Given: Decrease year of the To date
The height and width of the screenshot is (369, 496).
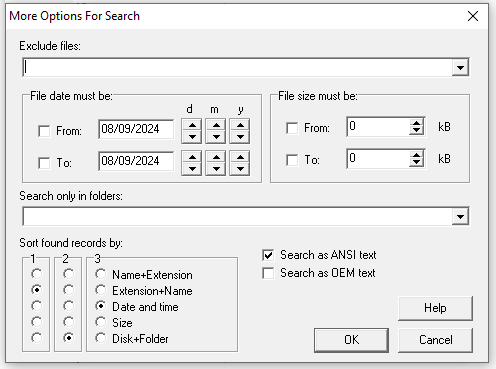Looking at the screenshot, I should click(x=240, y=169).
